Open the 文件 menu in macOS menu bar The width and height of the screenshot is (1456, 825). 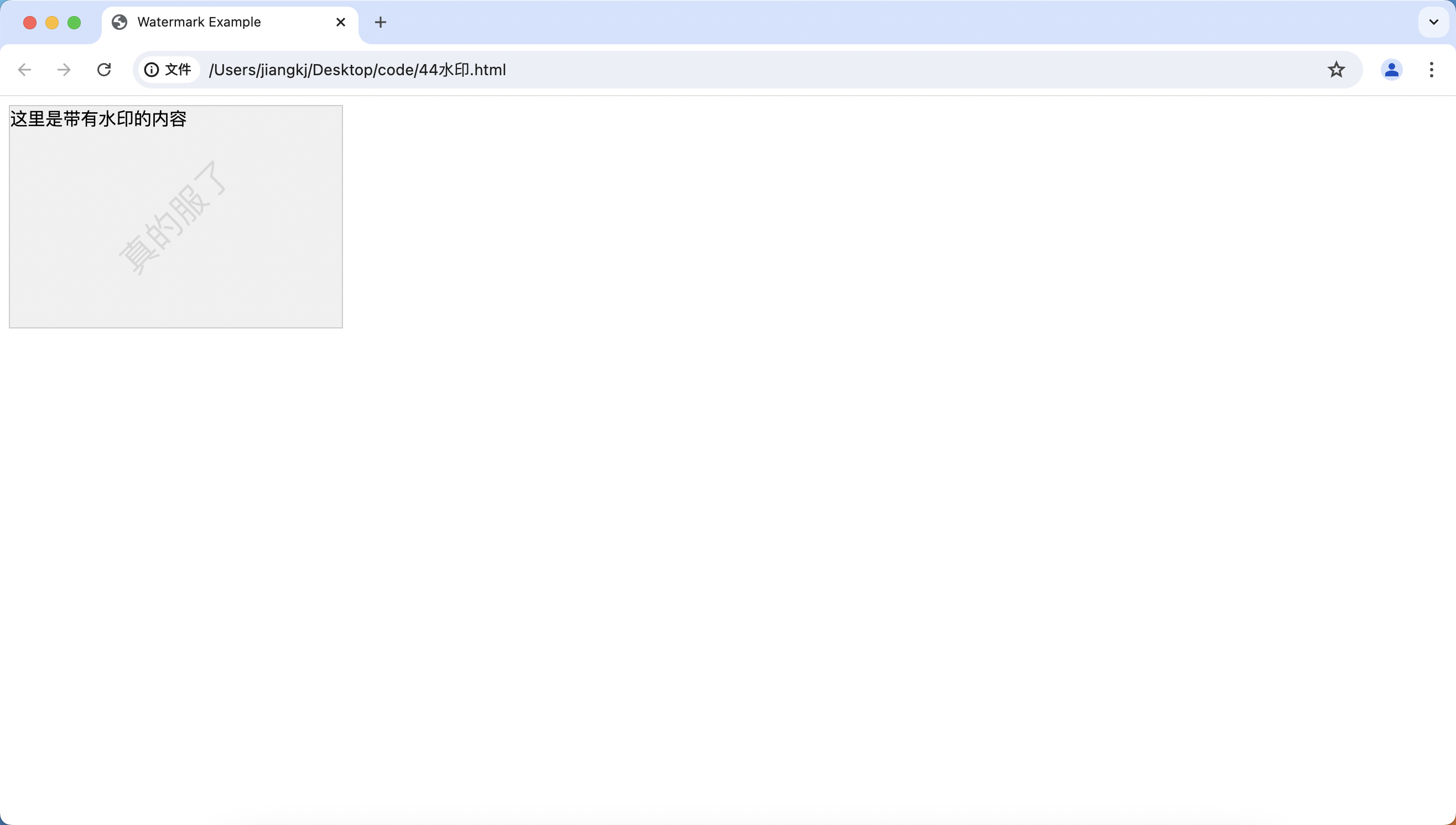(178, 69)
